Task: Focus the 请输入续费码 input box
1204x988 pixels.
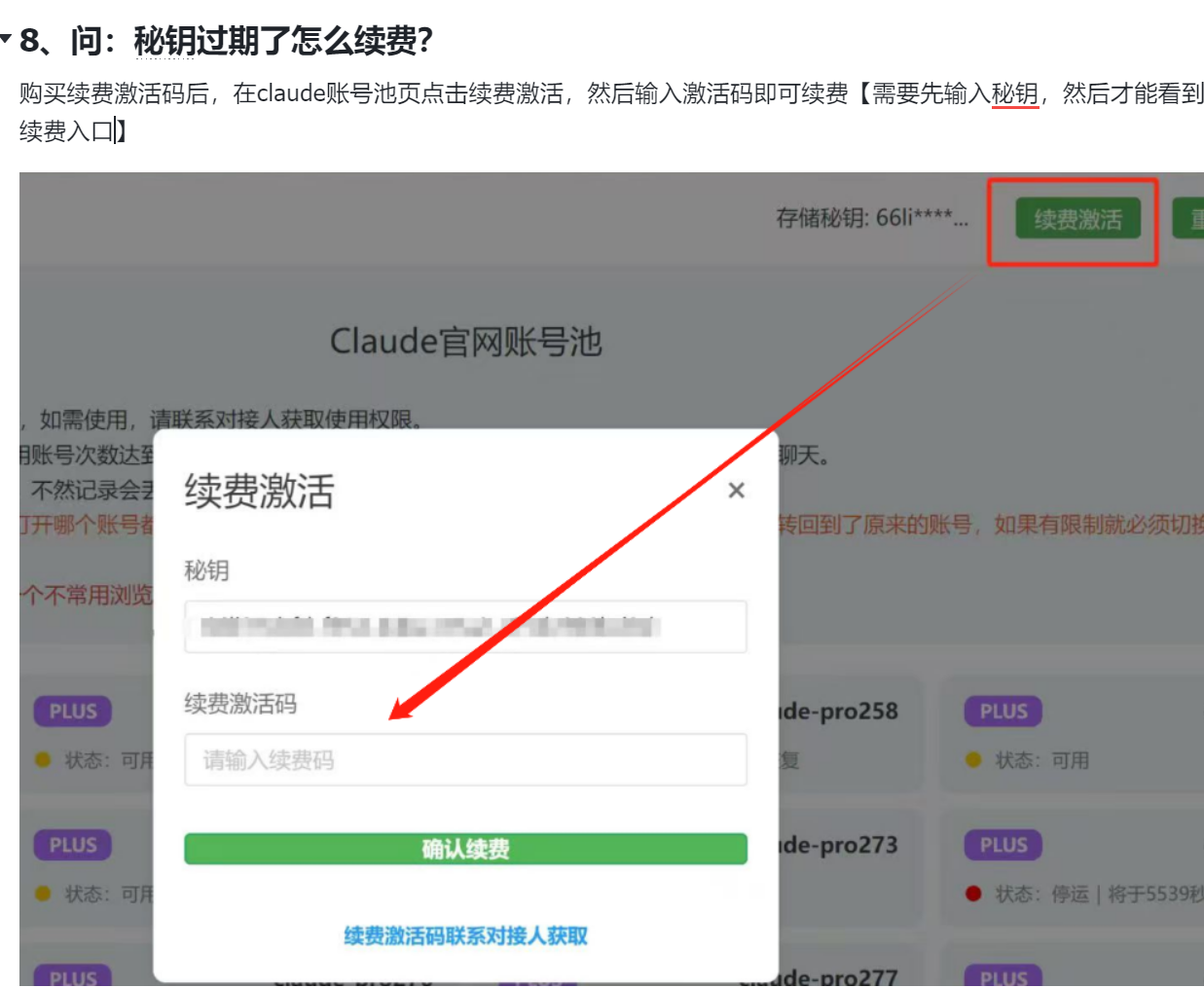Action: click(465, 760)
